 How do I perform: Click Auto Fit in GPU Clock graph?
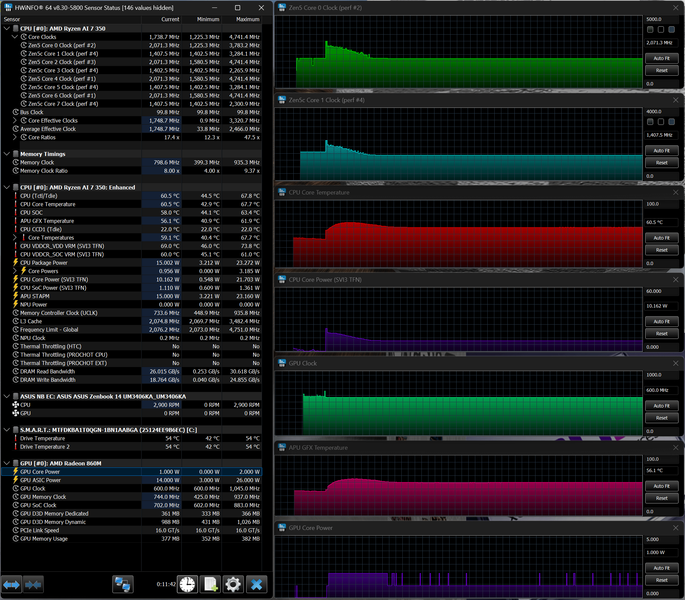[661, 406]
